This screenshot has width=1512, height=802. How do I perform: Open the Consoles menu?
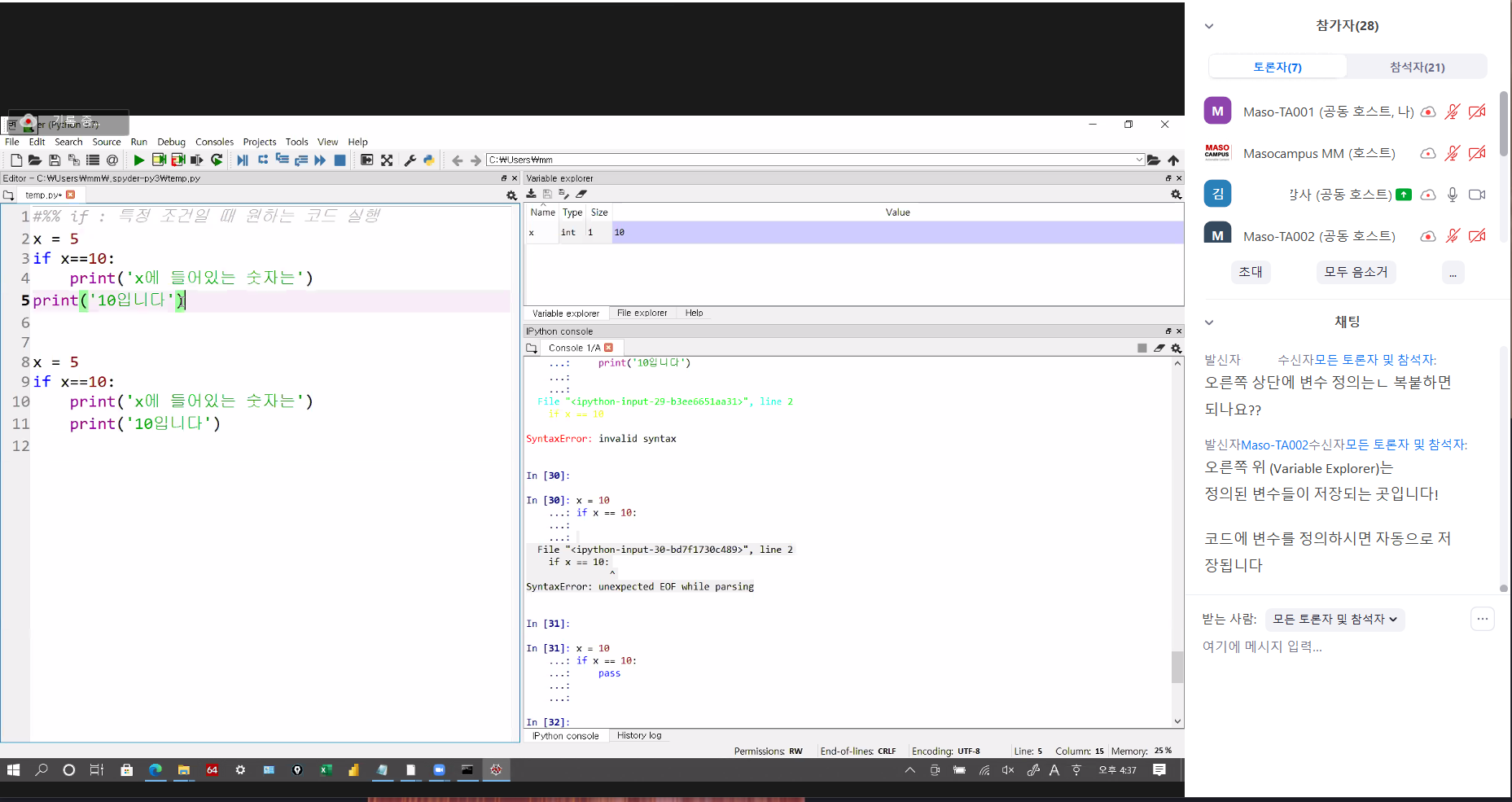click(x=214, y=142)
